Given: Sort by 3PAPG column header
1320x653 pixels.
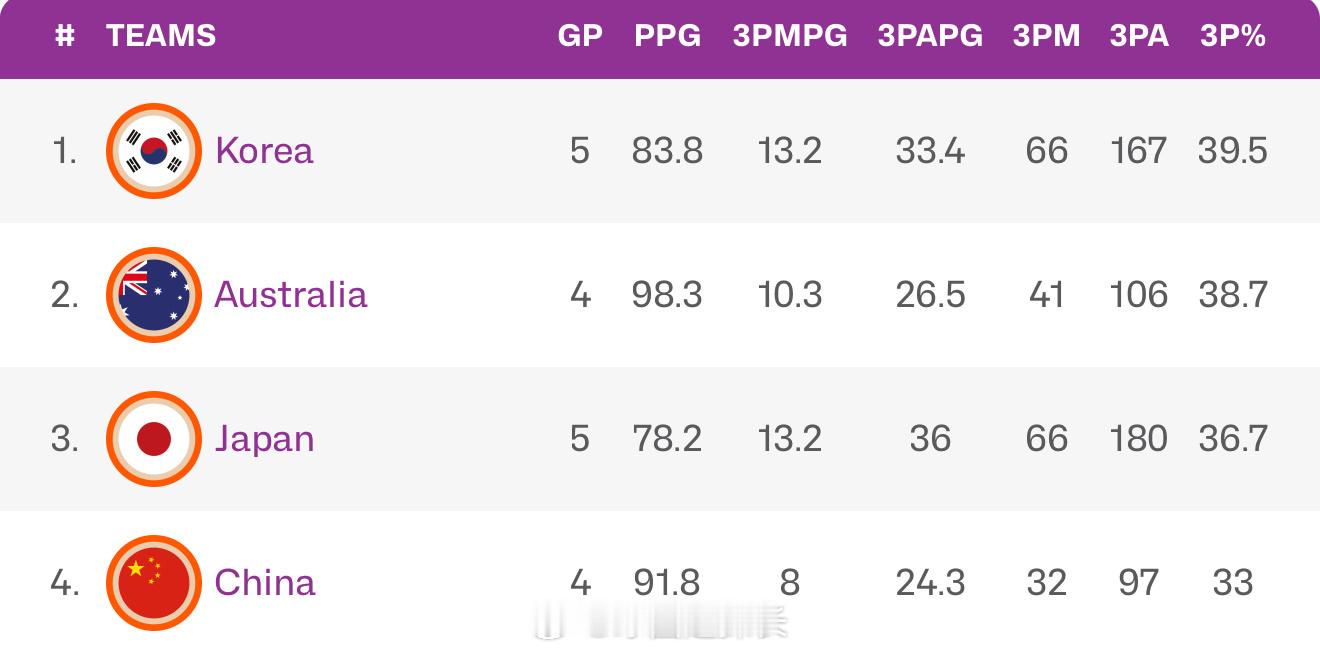Looking at the screenshot, I should [930, 36].
